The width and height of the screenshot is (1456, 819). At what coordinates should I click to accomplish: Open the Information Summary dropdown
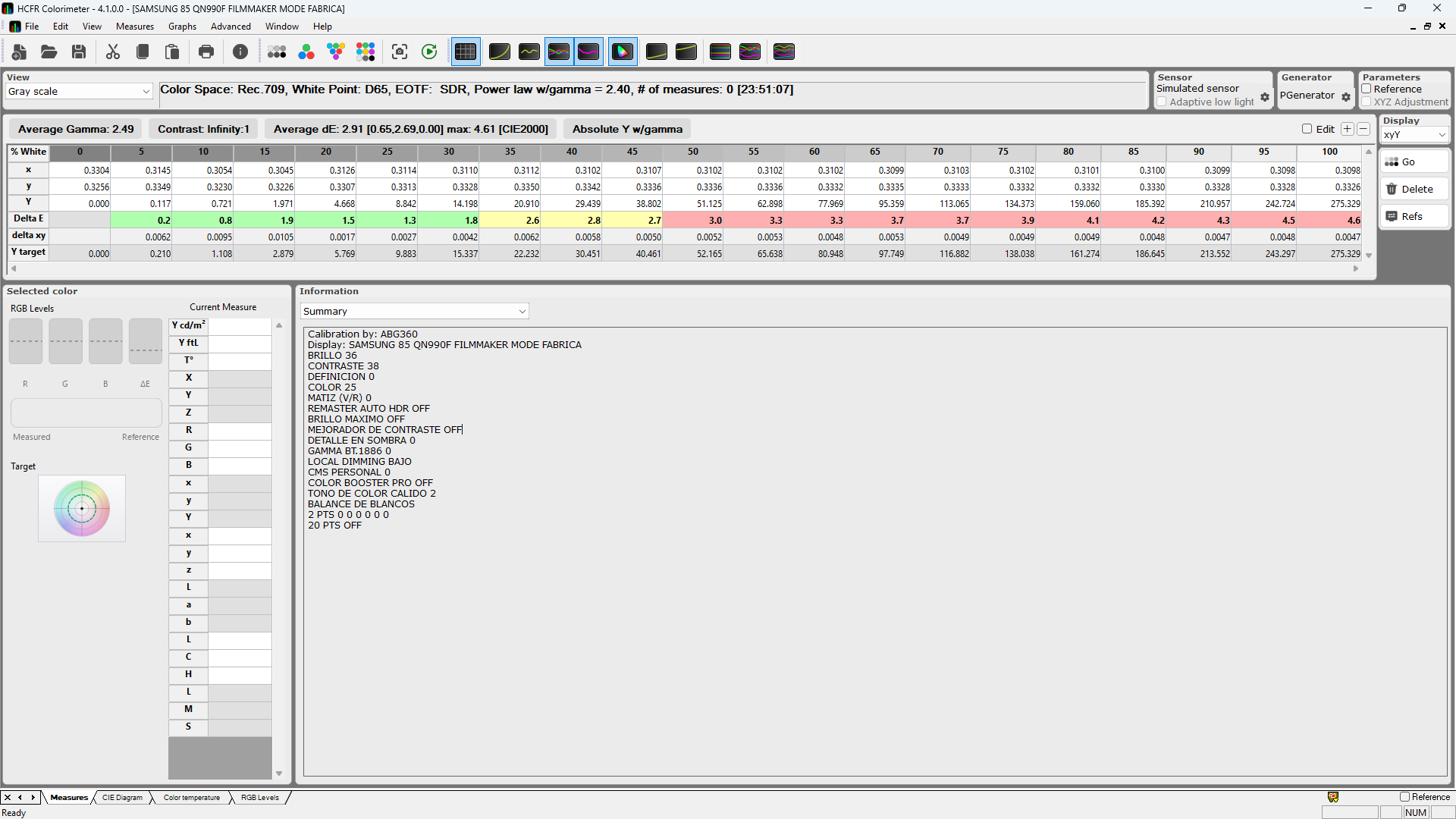click(x=414, y=311)
